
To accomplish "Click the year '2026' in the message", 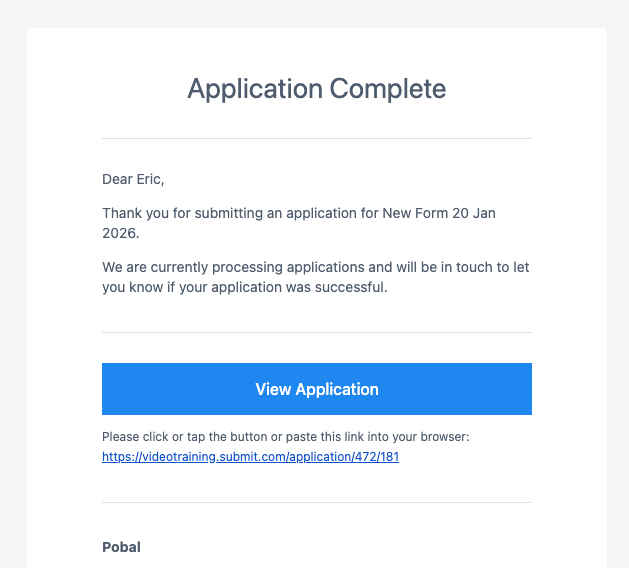I will pos(119,233).
